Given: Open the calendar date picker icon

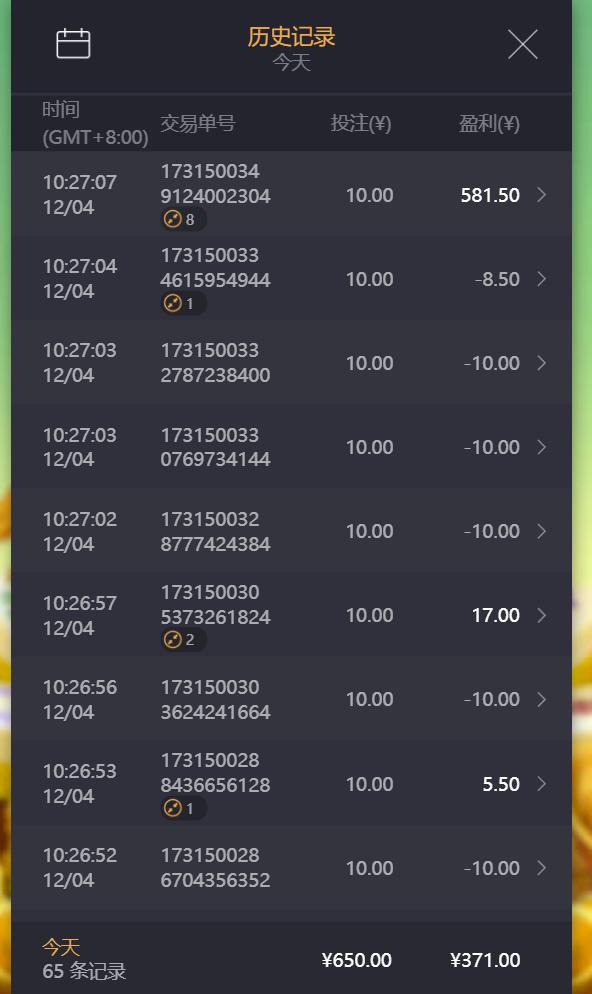Looking at the screenshot, I should 74,44.
